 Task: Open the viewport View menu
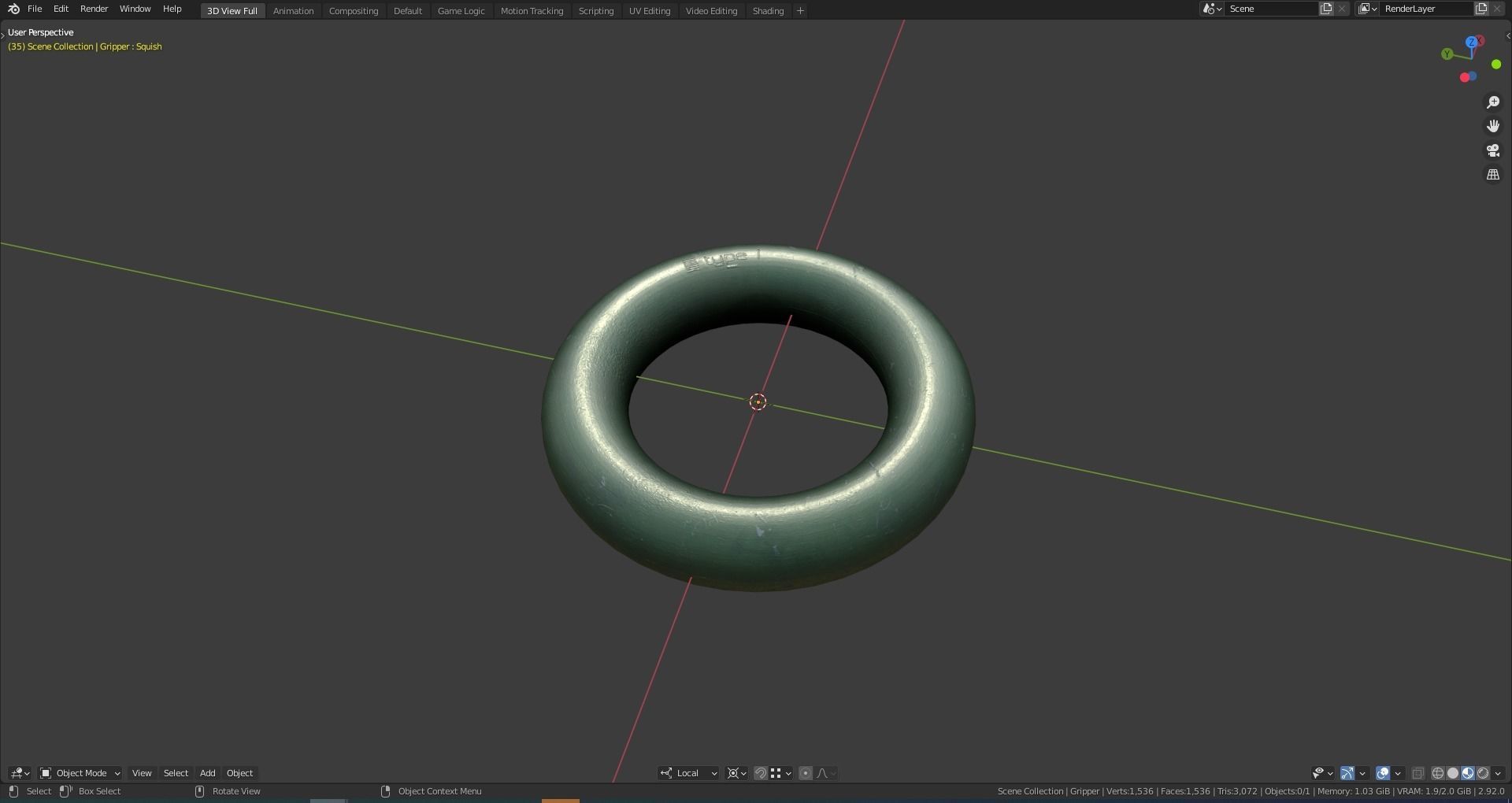(142, 773)
